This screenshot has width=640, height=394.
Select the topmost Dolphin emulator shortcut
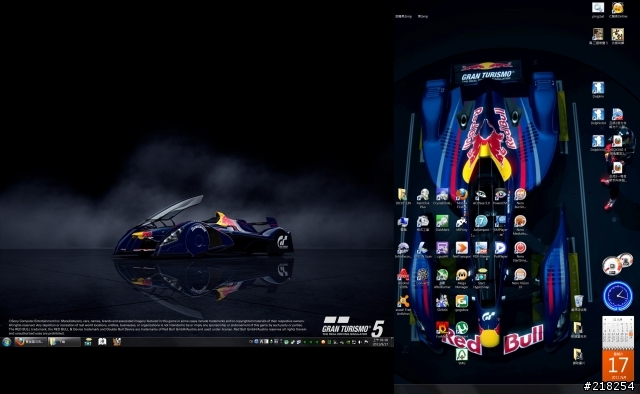pos(598,88)
